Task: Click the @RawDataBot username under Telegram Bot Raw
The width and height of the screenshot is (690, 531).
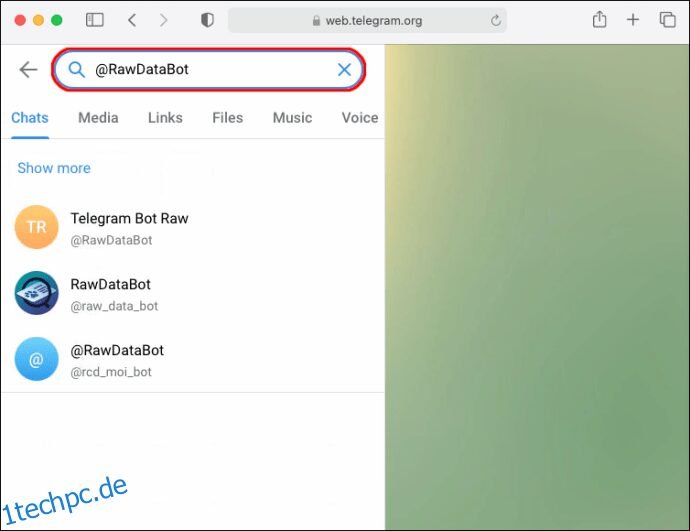Action: tap(111, 240)
